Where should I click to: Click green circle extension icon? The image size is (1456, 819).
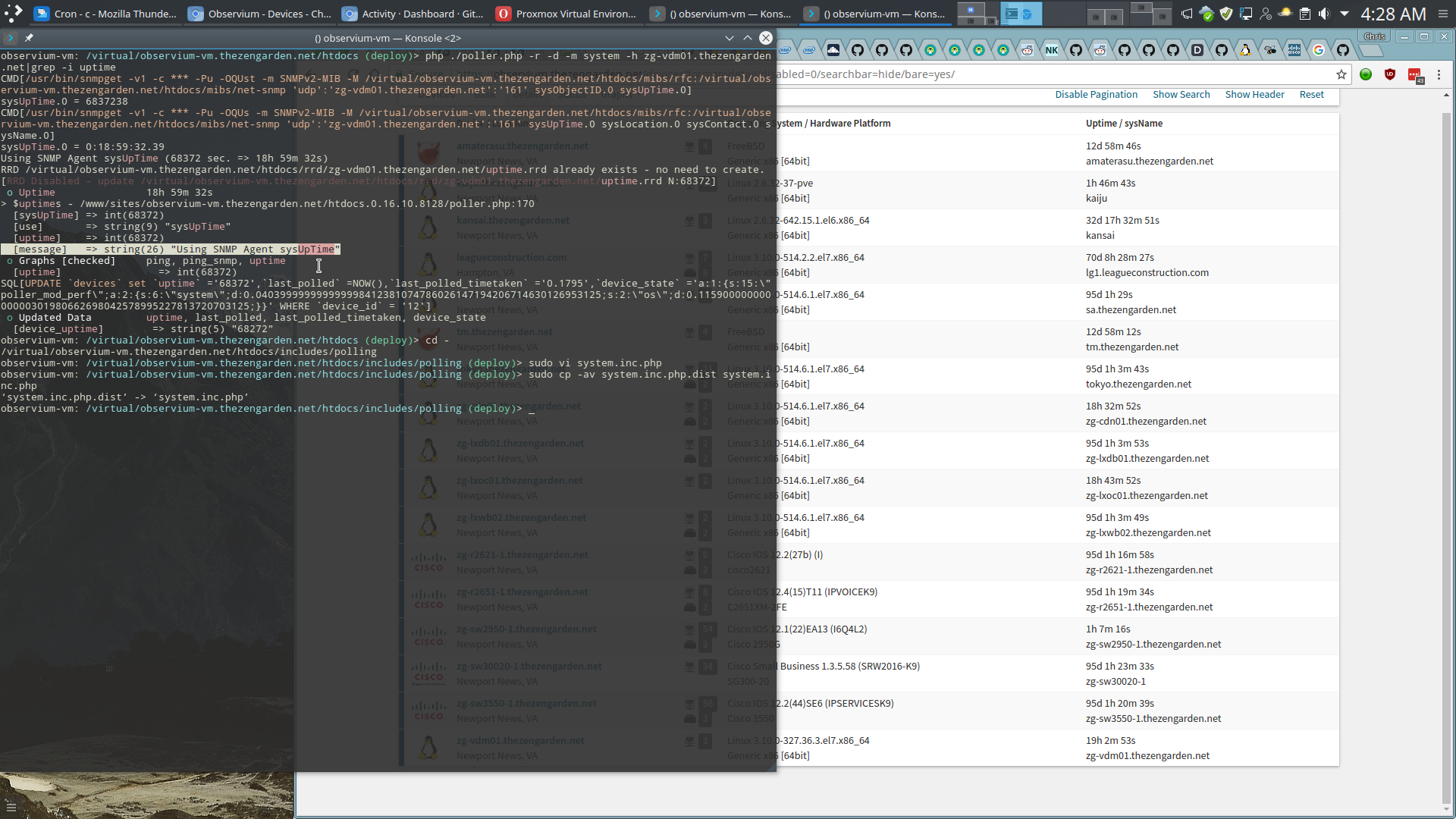pos(1366,74)
